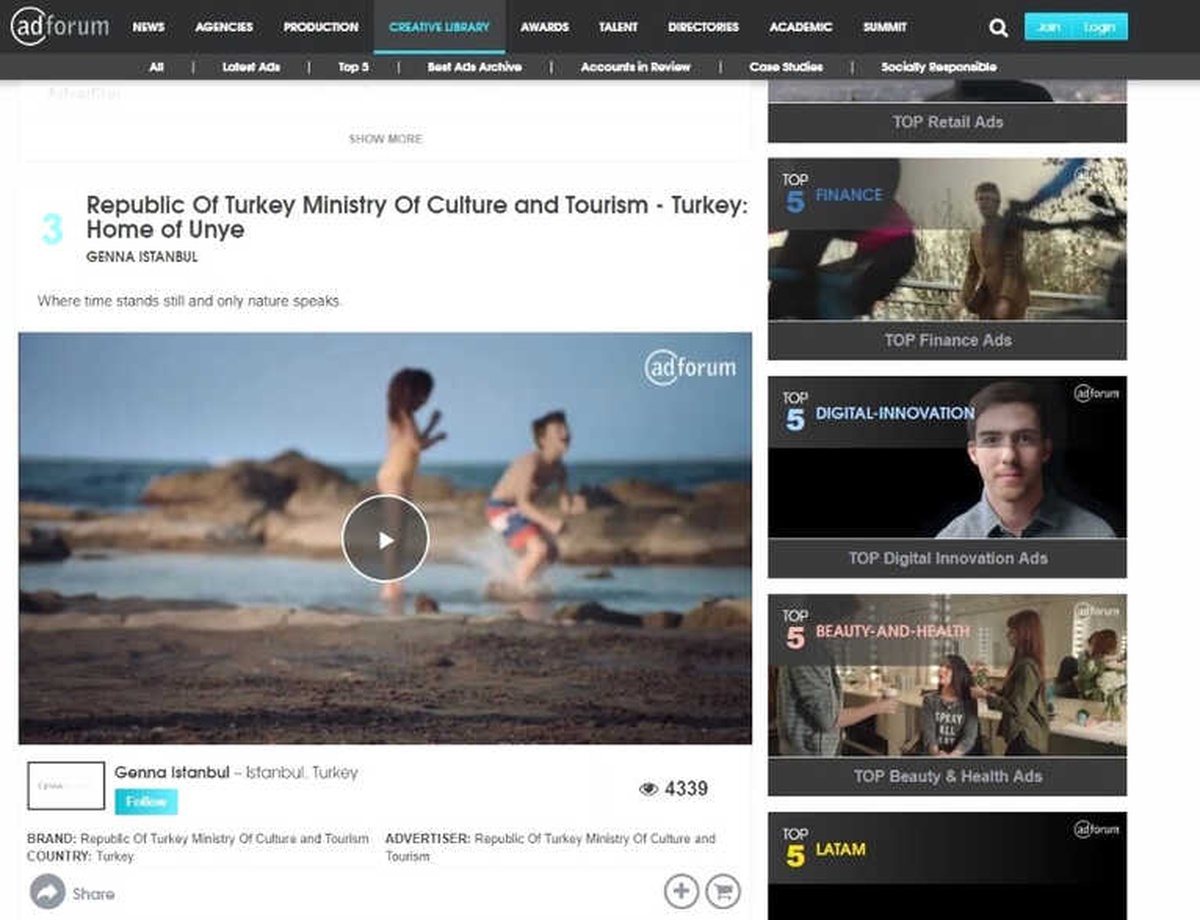The image size is (1200, 920).
Task: Play the Home of Unye video
Action: coord(385,539)
